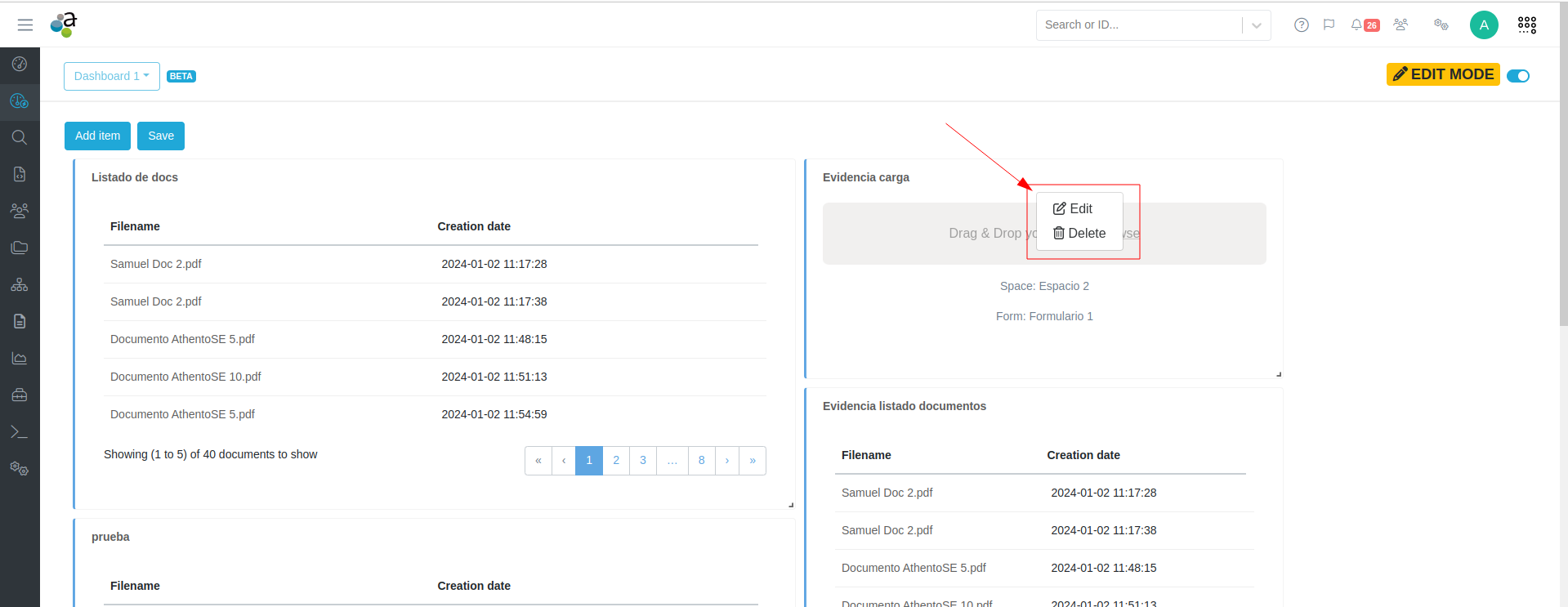Screen dimensions: 1568x607
Task: Open the help question mark icon
Action: pyautogui.click(x=1302, y=25)
